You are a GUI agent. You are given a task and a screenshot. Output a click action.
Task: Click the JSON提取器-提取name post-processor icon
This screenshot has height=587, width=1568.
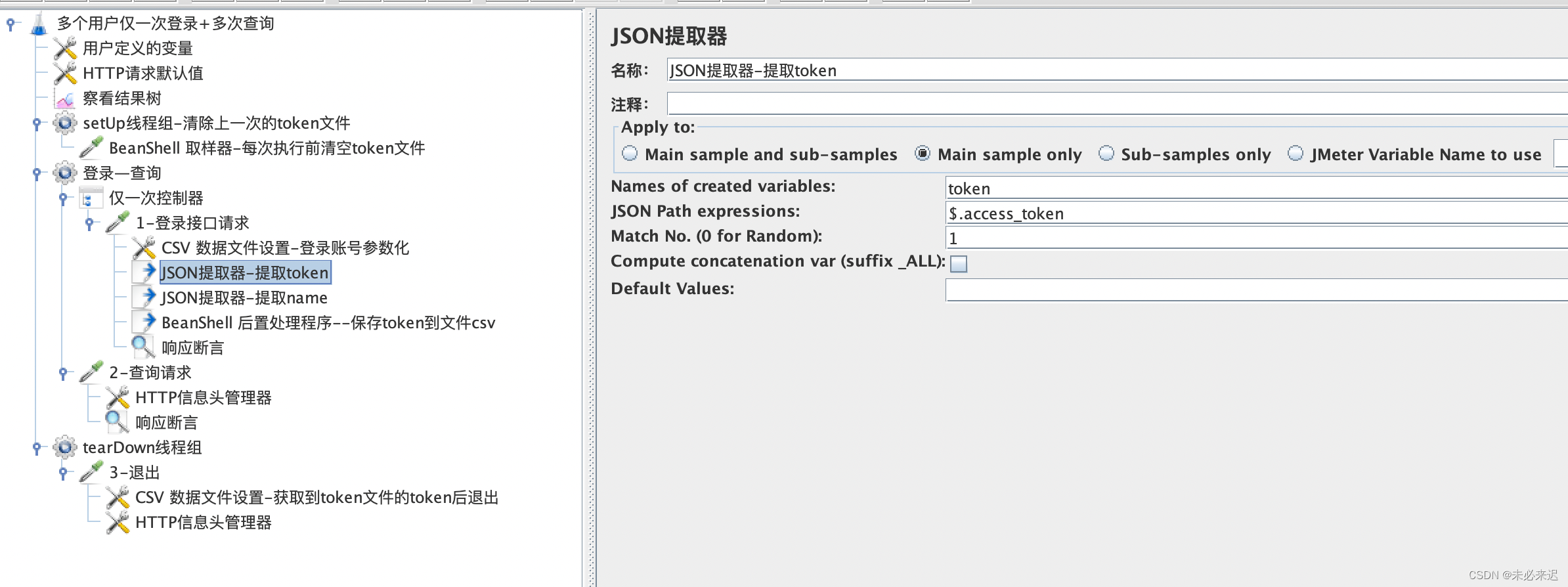pyautogui.click(x=144, y=297)
